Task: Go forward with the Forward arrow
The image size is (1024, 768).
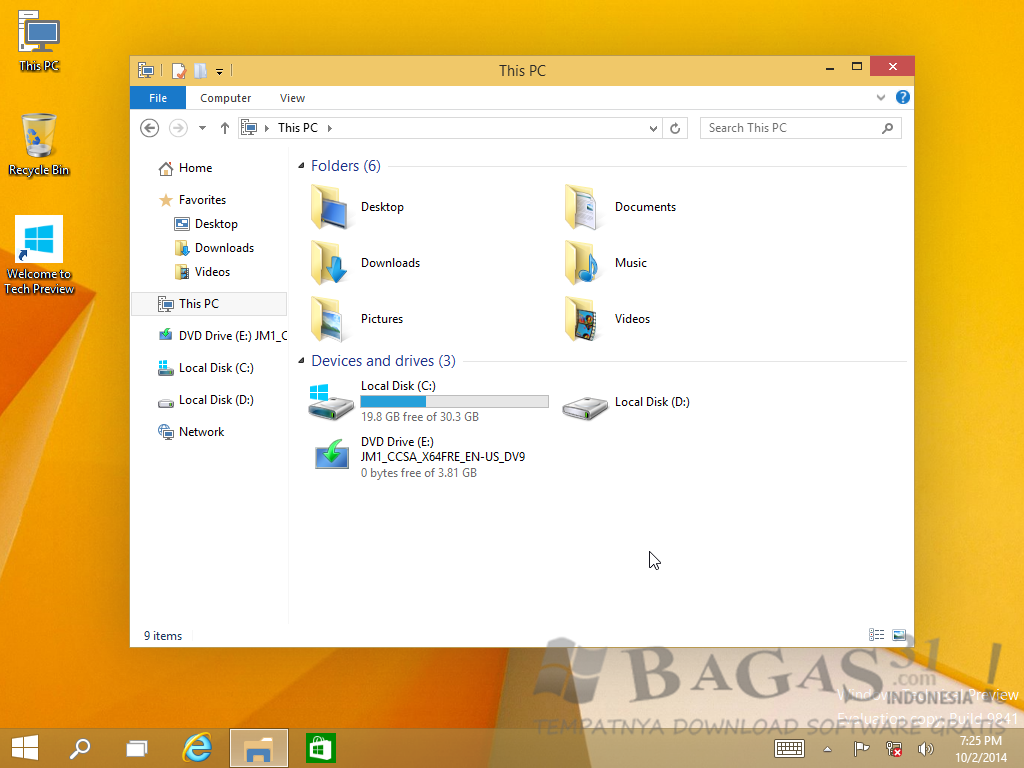Action: 178,128
